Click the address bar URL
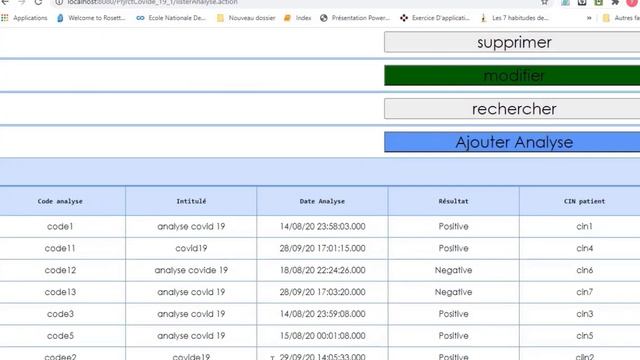 point(152,2)
